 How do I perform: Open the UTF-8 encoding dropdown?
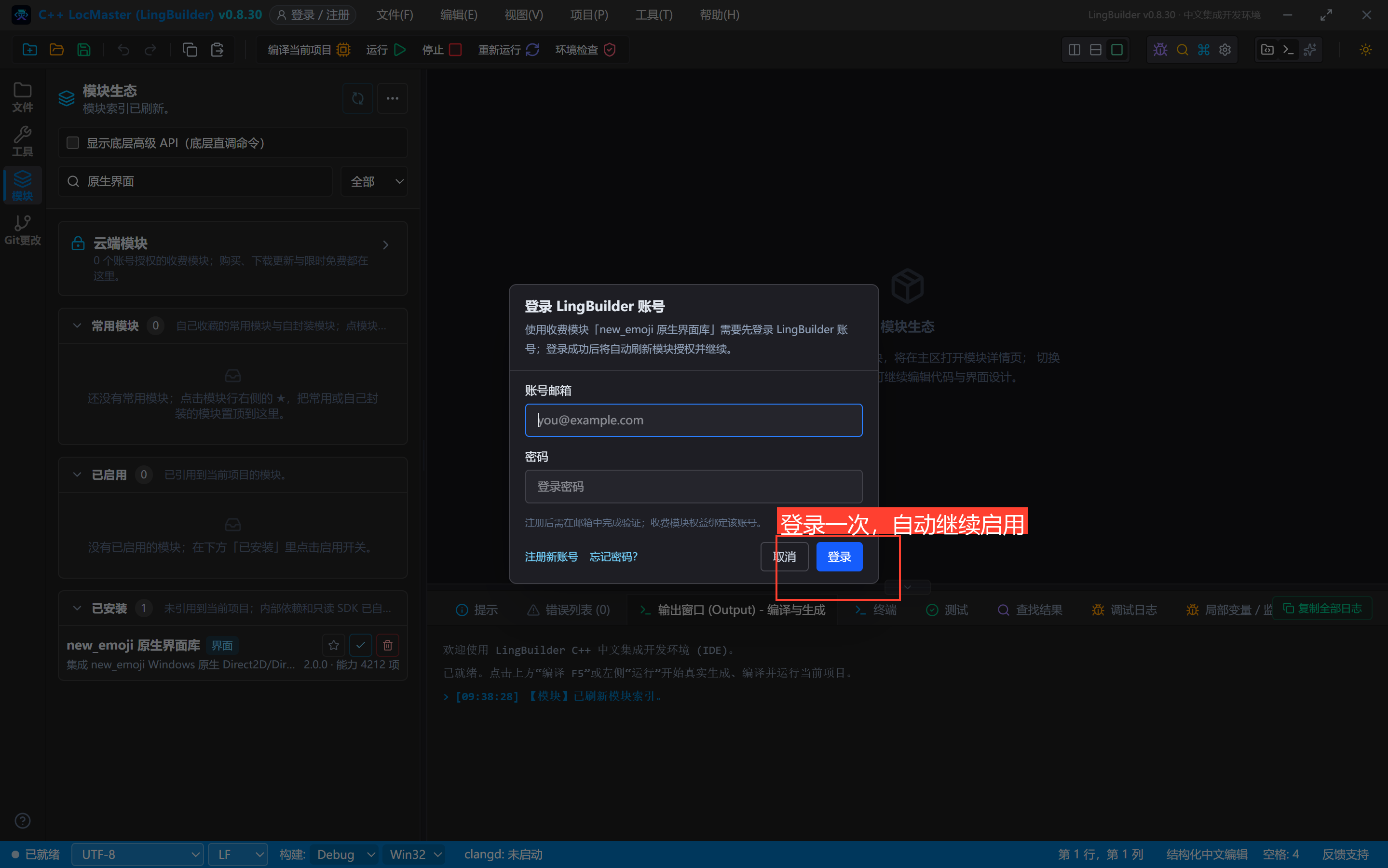click(x=138, y=854)
